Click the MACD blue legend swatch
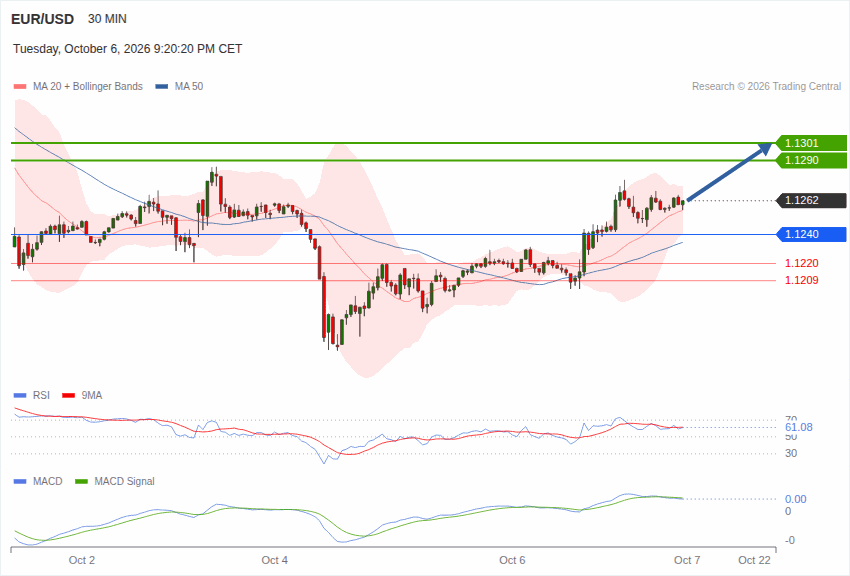The image size is (850, 576). coord(20,481)
